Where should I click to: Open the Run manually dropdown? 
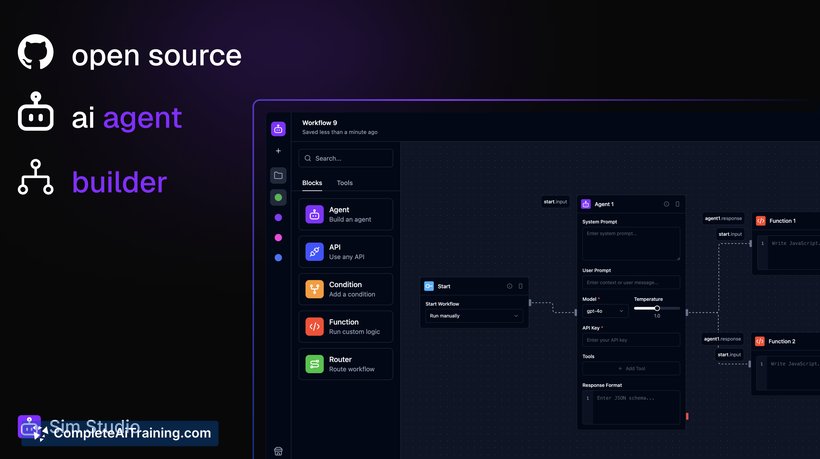(x=473, y=316)
